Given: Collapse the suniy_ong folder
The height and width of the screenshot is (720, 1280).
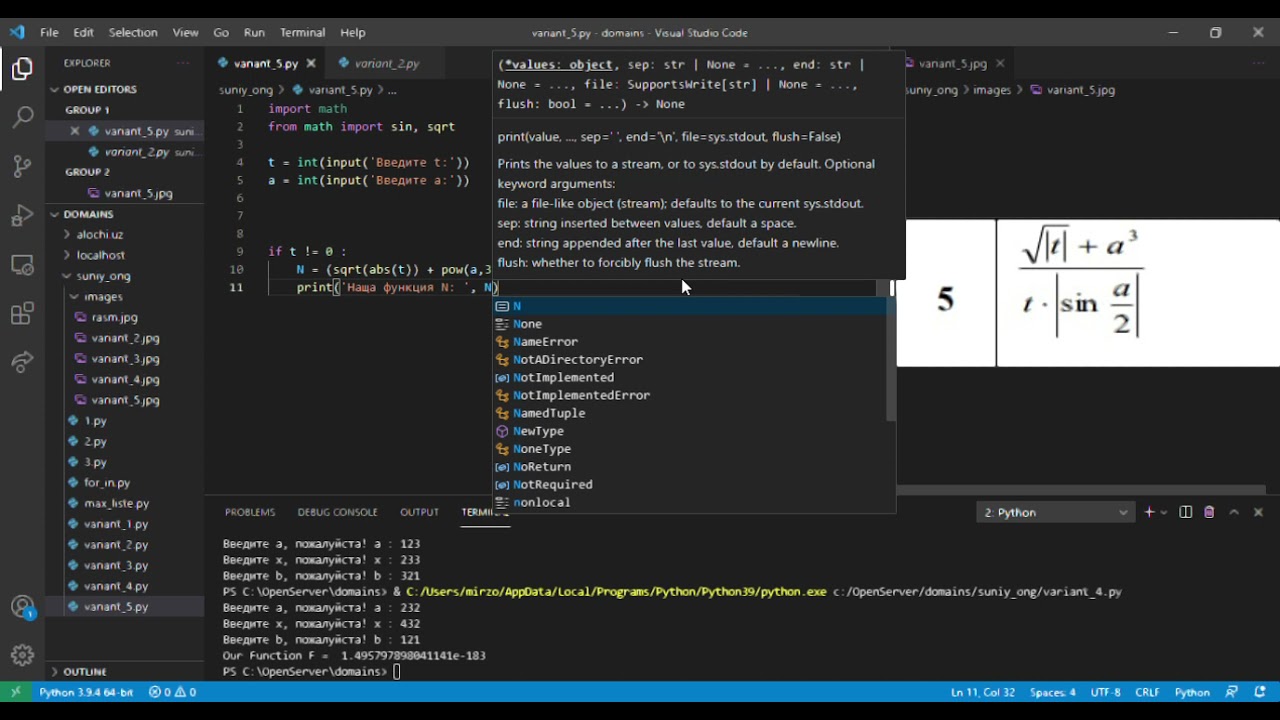Looking at the screenshot, I should click(x=103, y=276).
